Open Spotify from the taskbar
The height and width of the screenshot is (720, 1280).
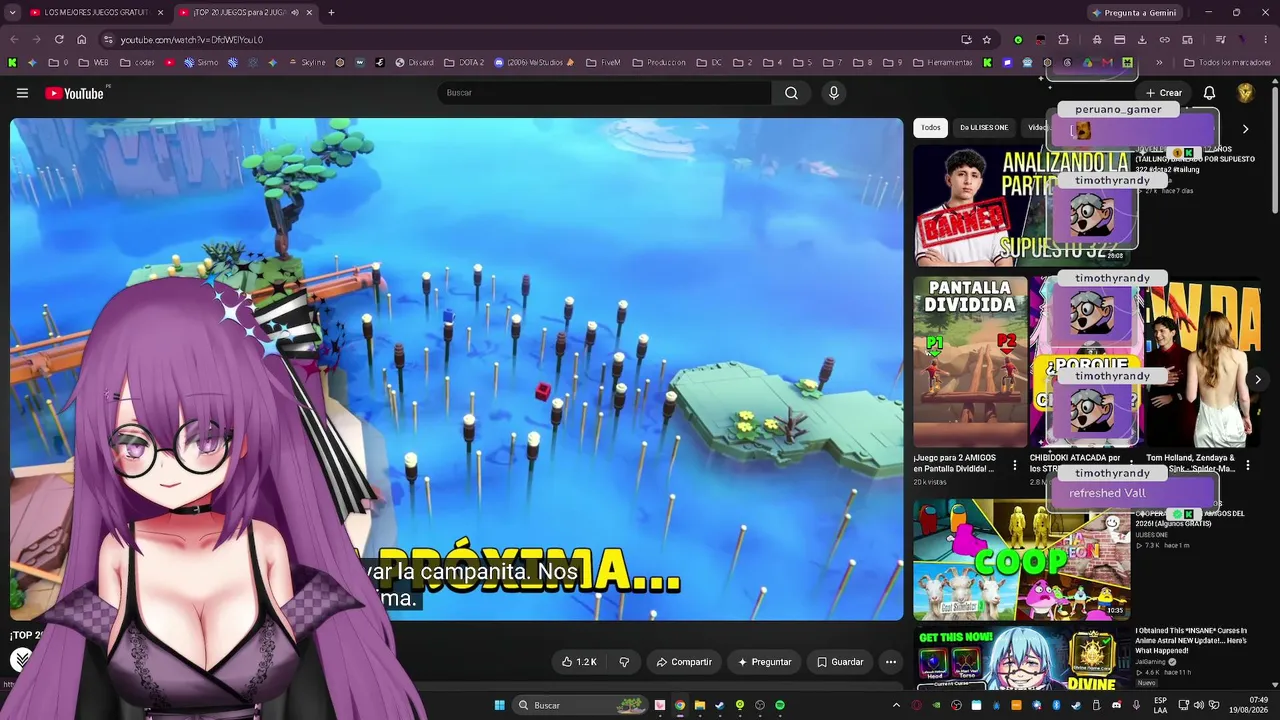780,705
